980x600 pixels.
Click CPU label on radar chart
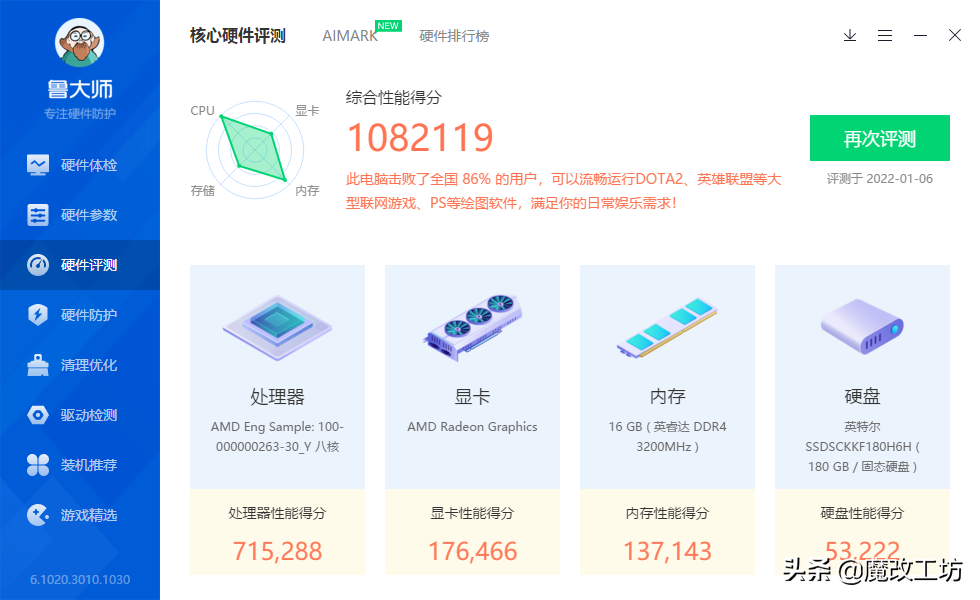point(202,111)
